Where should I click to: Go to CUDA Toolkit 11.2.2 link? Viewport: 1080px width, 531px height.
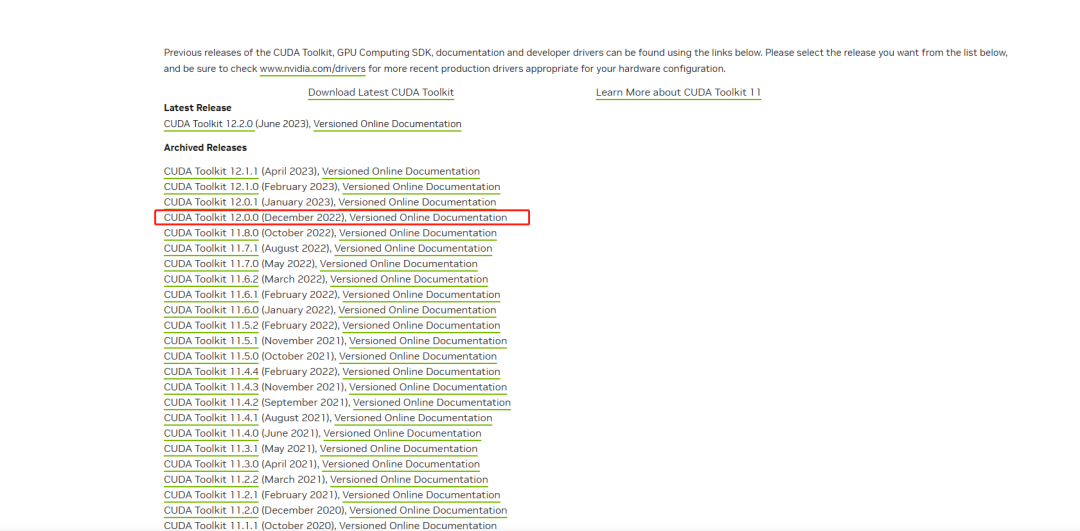click(211, 479)
